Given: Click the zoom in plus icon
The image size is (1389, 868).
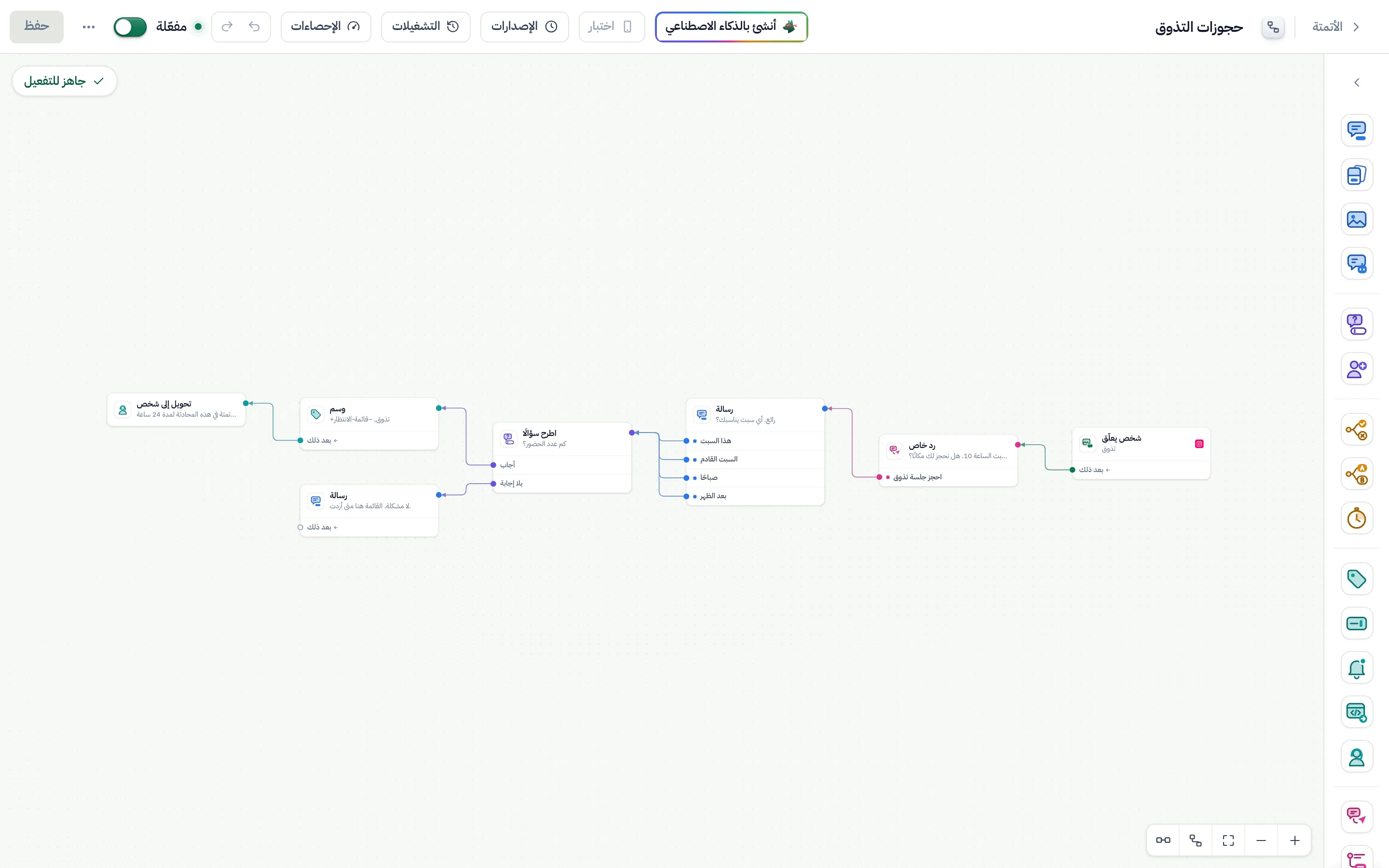Looking at the screenshot, I should point(1295,841).
